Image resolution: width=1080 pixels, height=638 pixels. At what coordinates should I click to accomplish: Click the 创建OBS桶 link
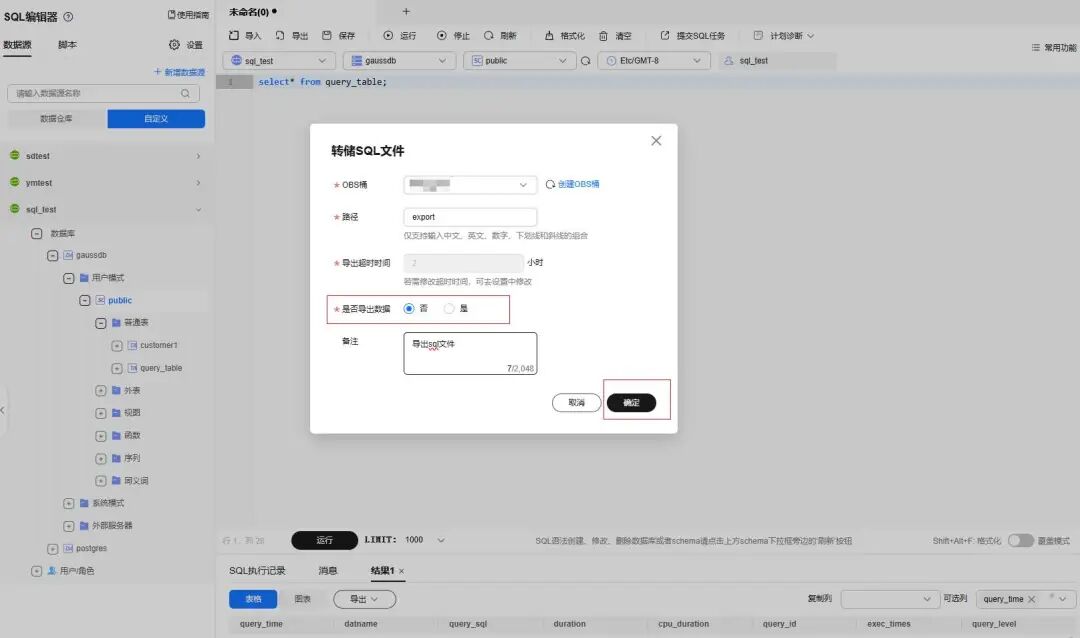tap(579, 185)
